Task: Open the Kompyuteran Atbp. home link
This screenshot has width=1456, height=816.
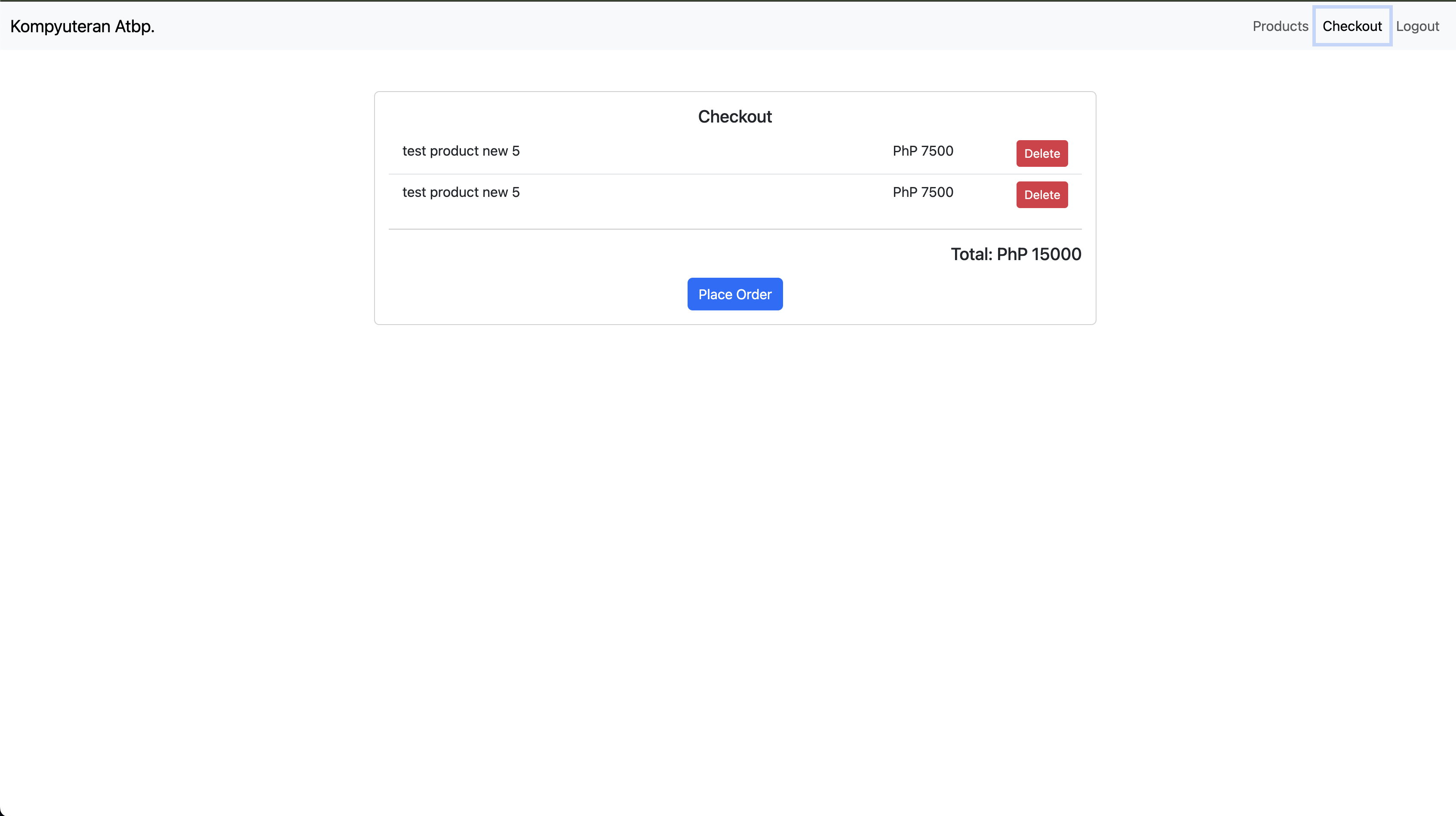Action: (82, 26)
